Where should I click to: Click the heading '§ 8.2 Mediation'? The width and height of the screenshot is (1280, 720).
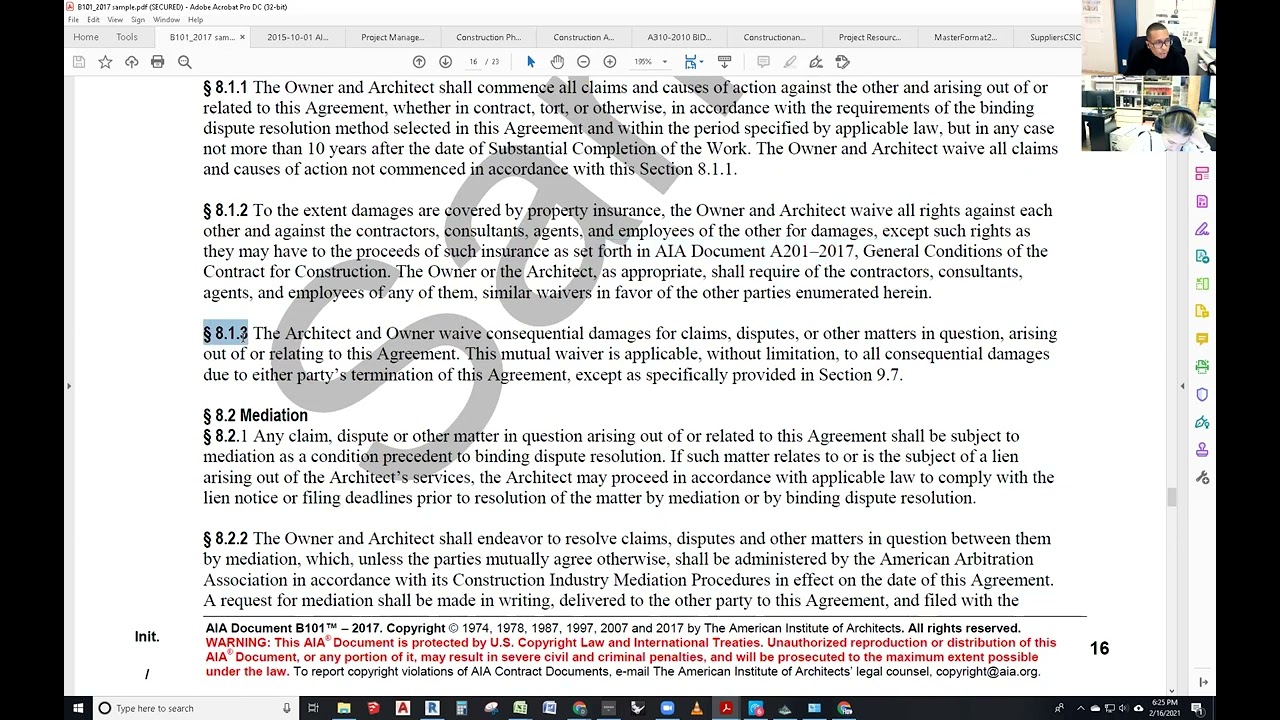[255, 415]
